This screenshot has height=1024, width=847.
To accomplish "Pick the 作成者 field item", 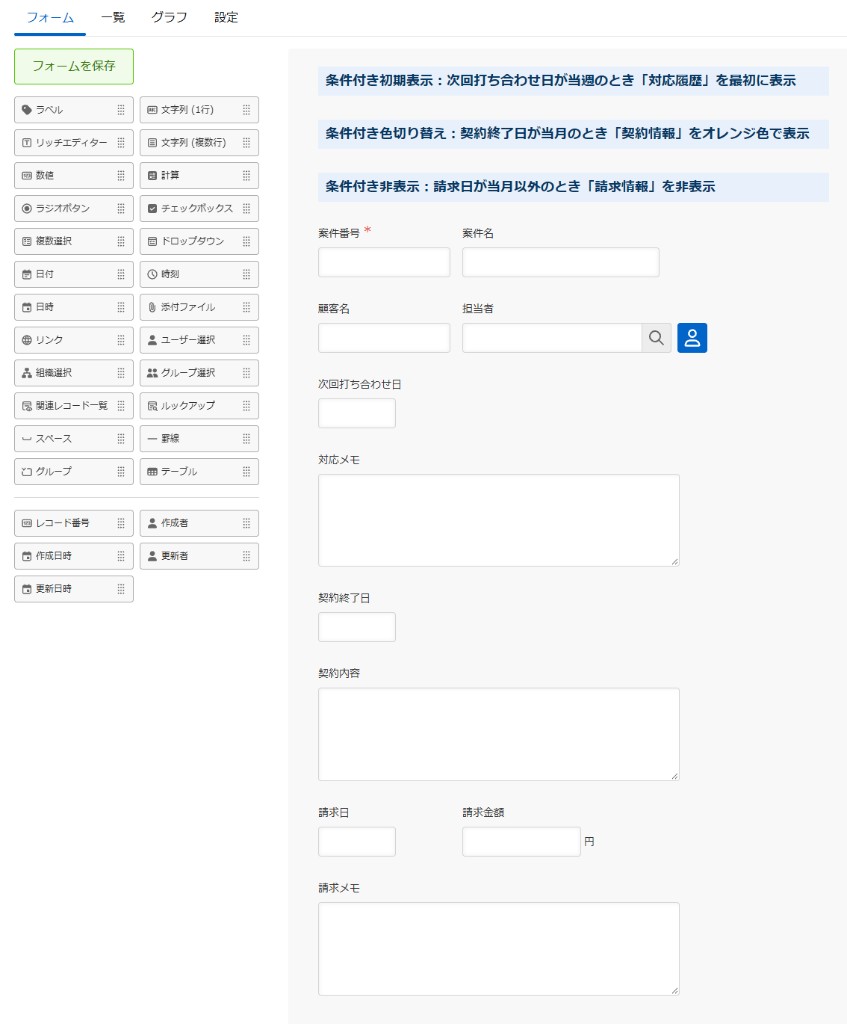I will (199, 523).
